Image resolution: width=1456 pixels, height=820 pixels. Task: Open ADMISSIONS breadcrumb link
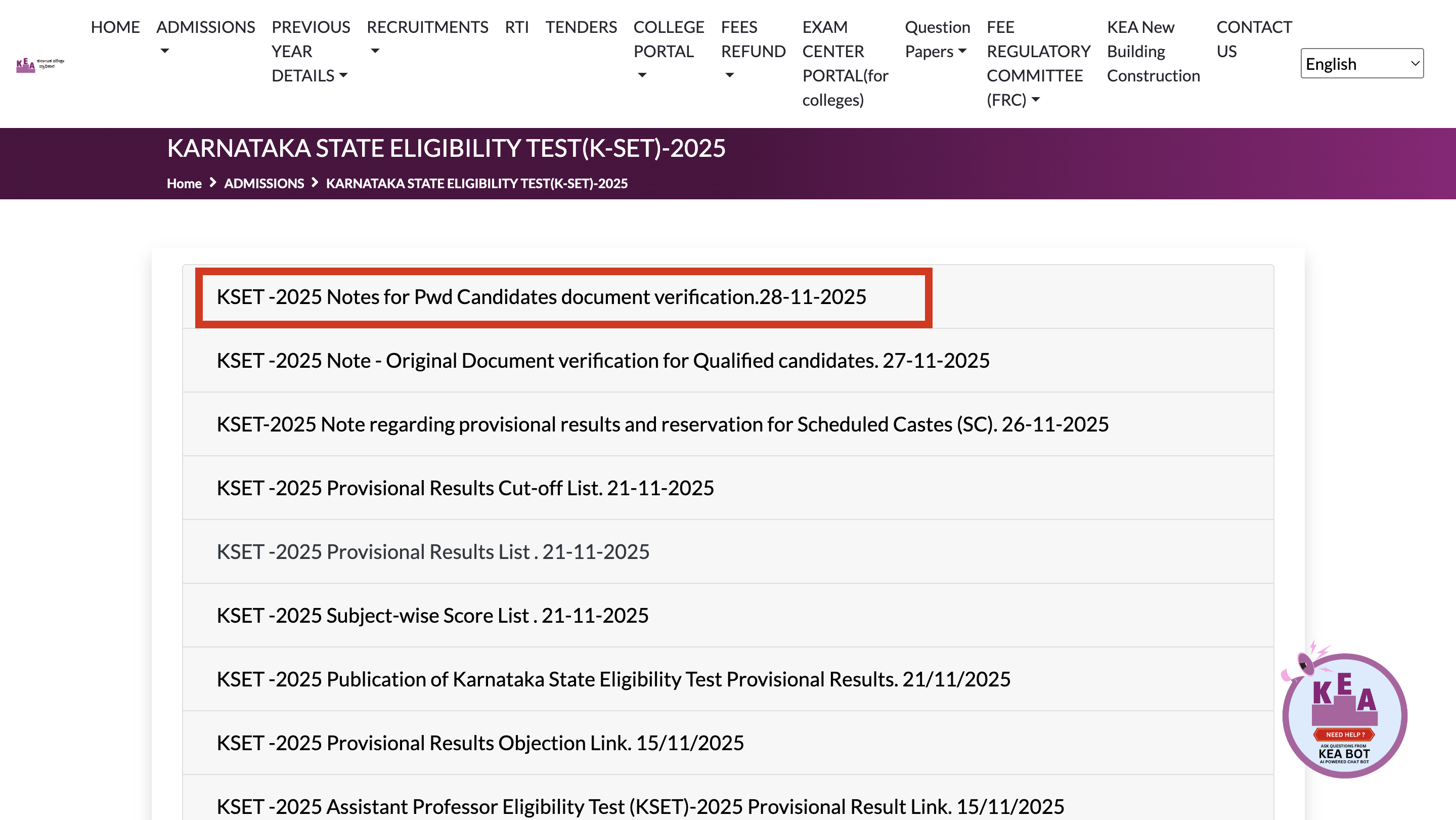pos(264,183)
